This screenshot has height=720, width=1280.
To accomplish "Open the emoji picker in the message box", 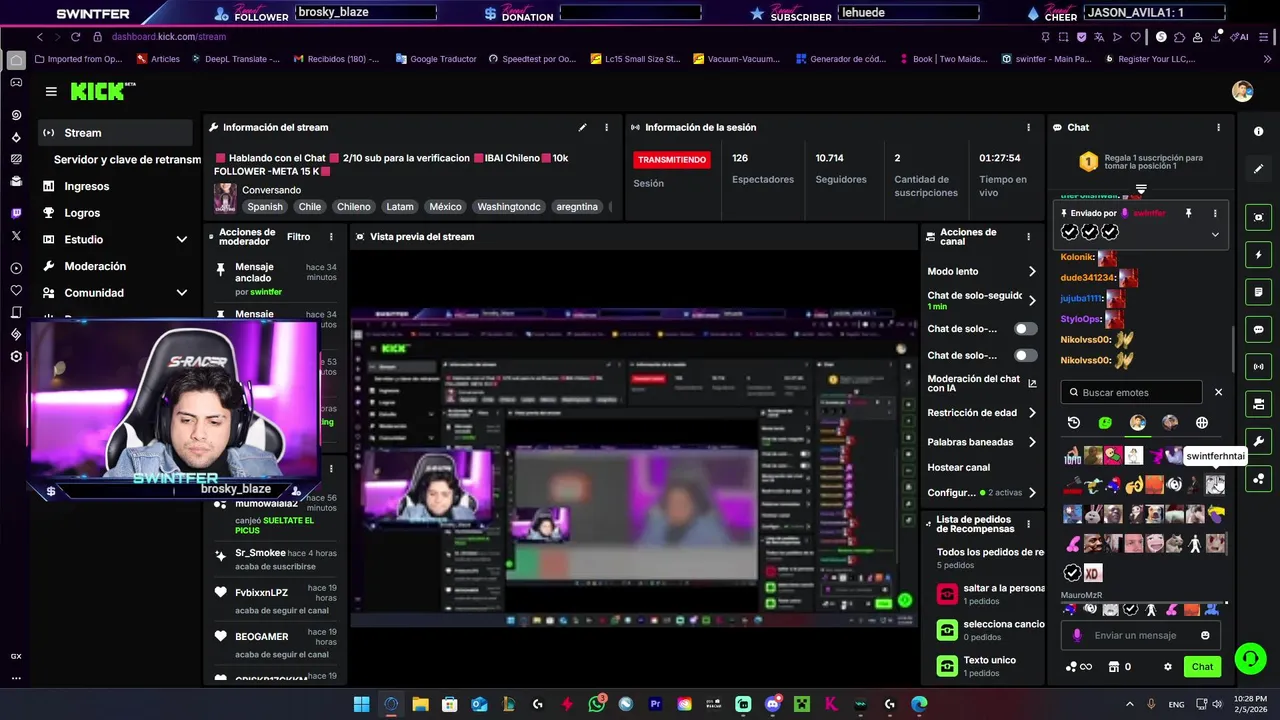I will tap(1205, 635).
